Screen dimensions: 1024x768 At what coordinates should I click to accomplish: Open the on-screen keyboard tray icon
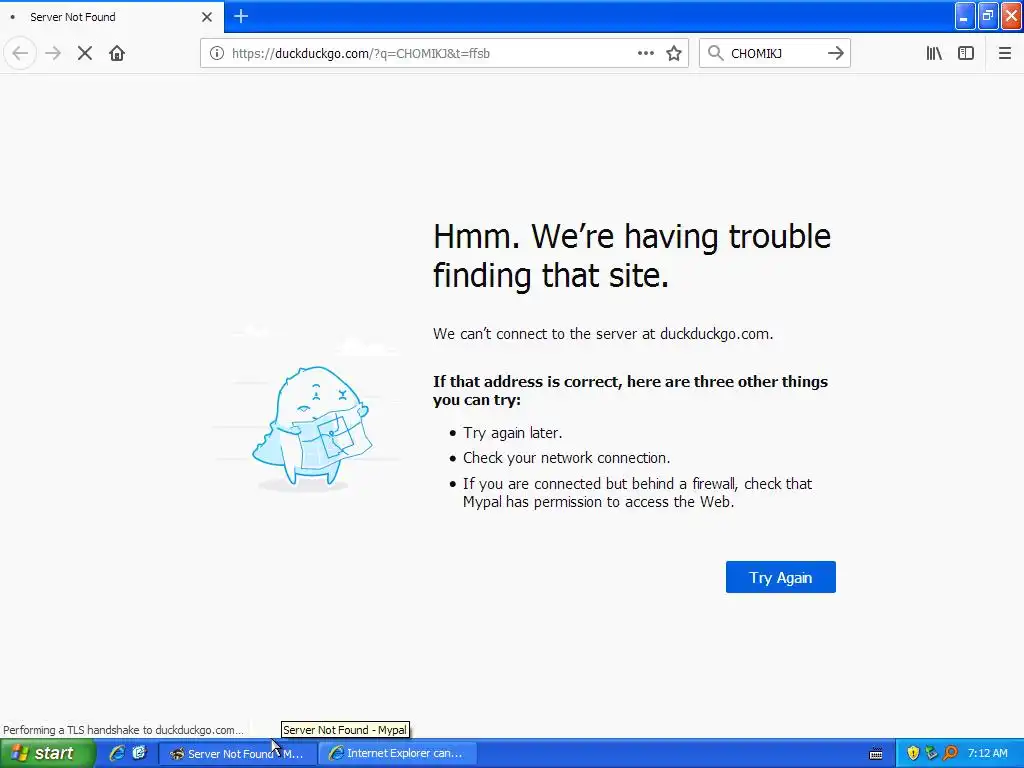coord(876,754)
